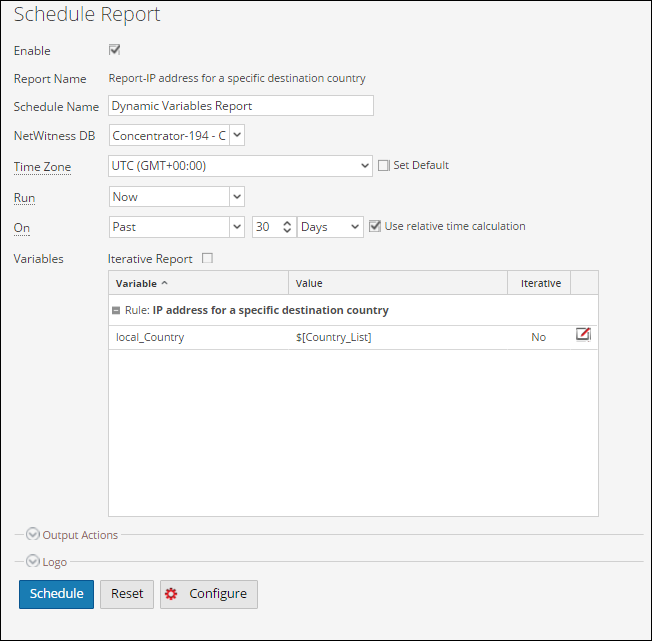Click the edit icon for local_Country variable
Image resolution: width=652 pixels, height=641 pixels.
click(x=583, y=335)
